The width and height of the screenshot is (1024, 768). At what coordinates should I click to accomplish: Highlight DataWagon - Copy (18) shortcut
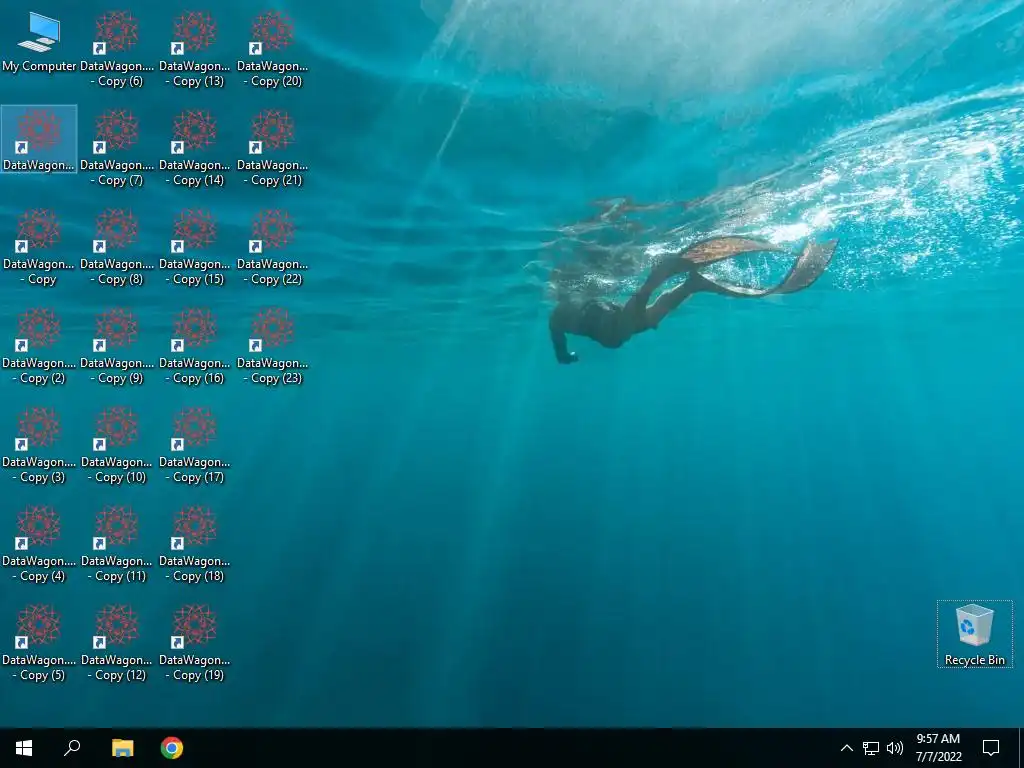(x=195, y=545)
